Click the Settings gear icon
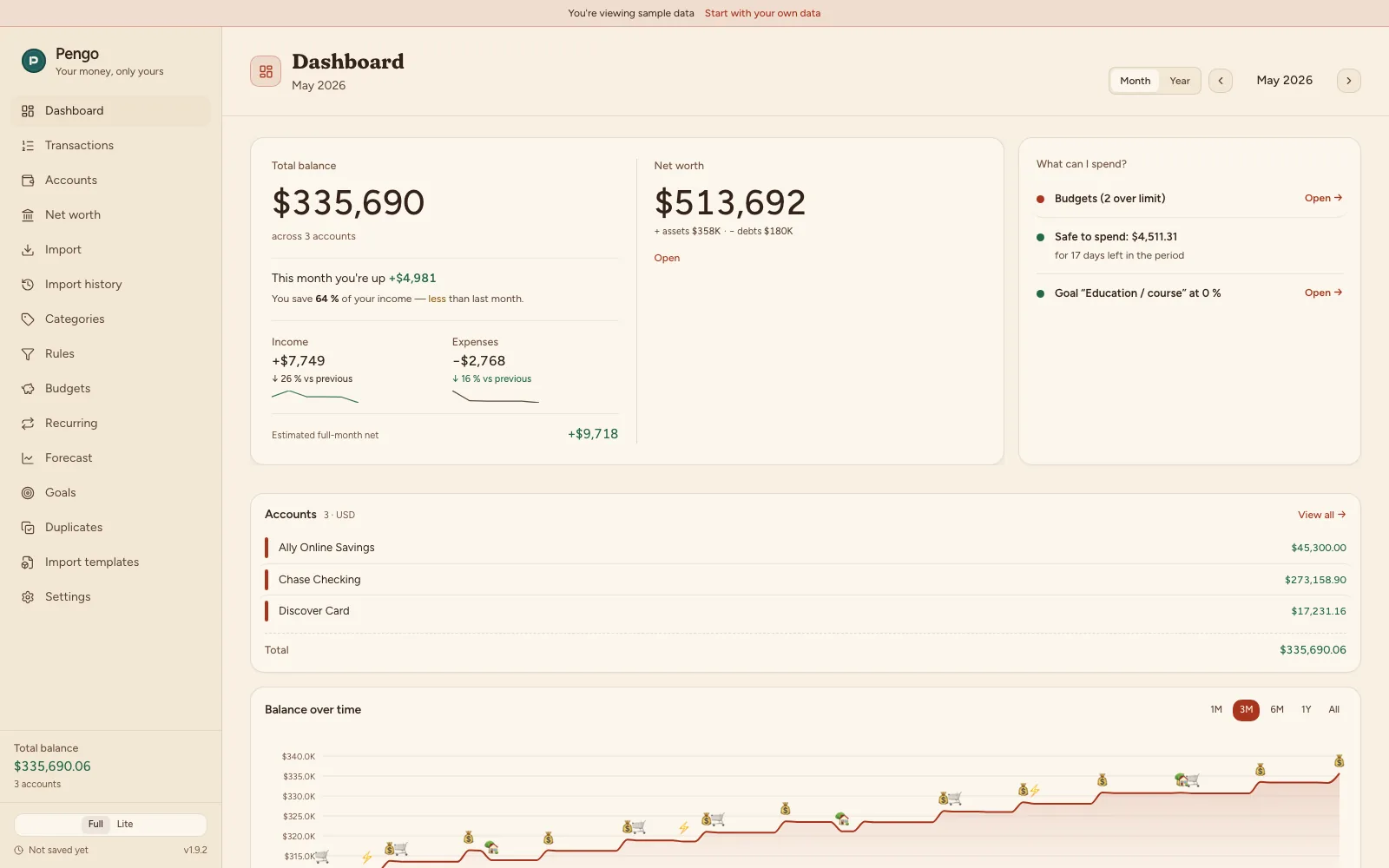Screen dimensions: 1389x868 click(x=28, y=597)
